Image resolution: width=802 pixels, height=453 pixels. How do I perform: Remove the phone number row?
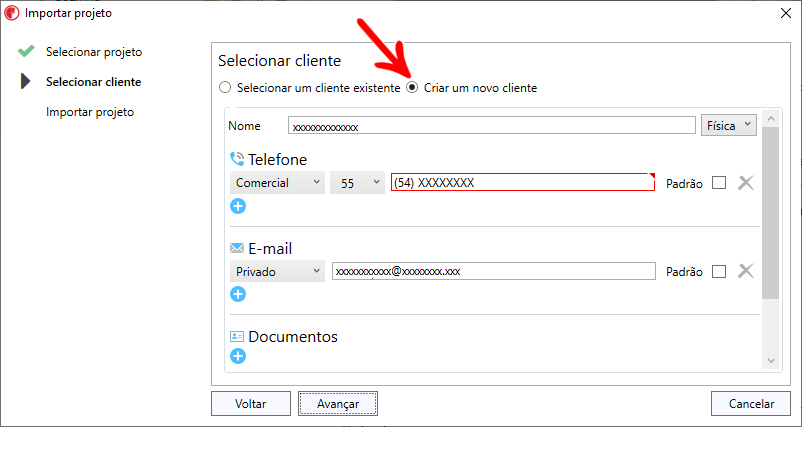(746, 183)
